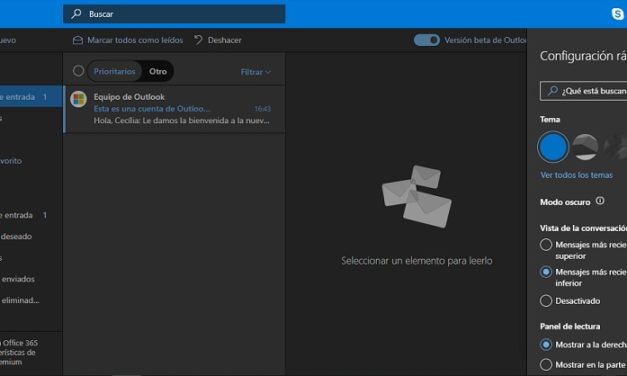
Task: Select all messages with the circle checkbox
Action: (x=78, y=71)
